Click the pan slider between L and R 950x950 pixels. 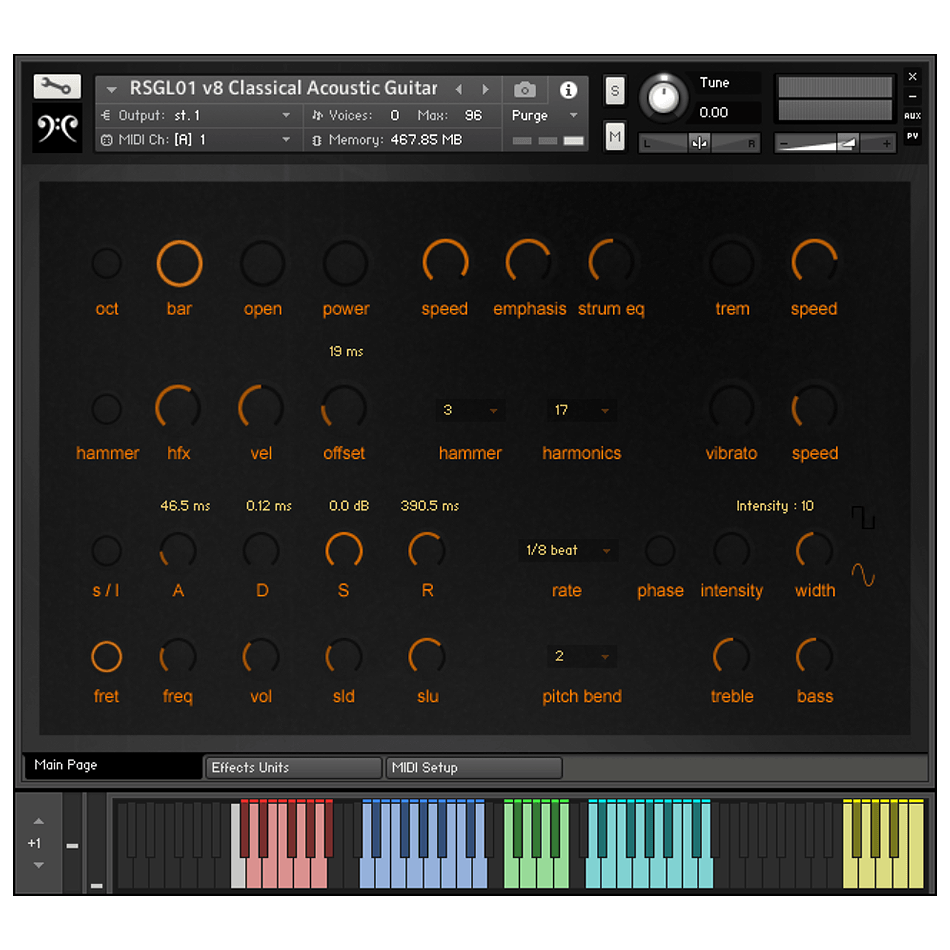point(699,144)
